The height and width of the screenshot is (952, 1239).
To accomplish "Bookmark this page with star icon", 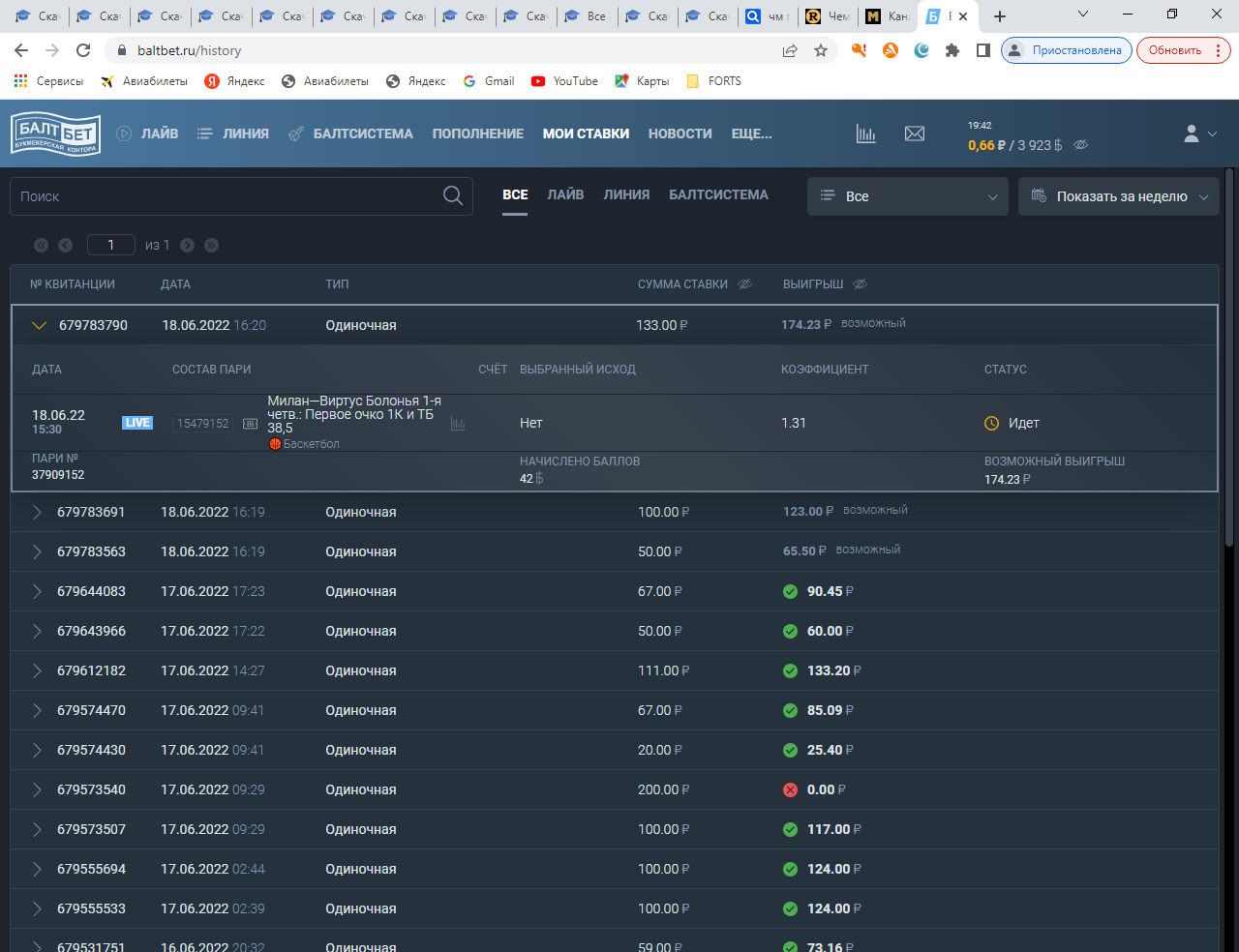I will (x=821, y=50).
